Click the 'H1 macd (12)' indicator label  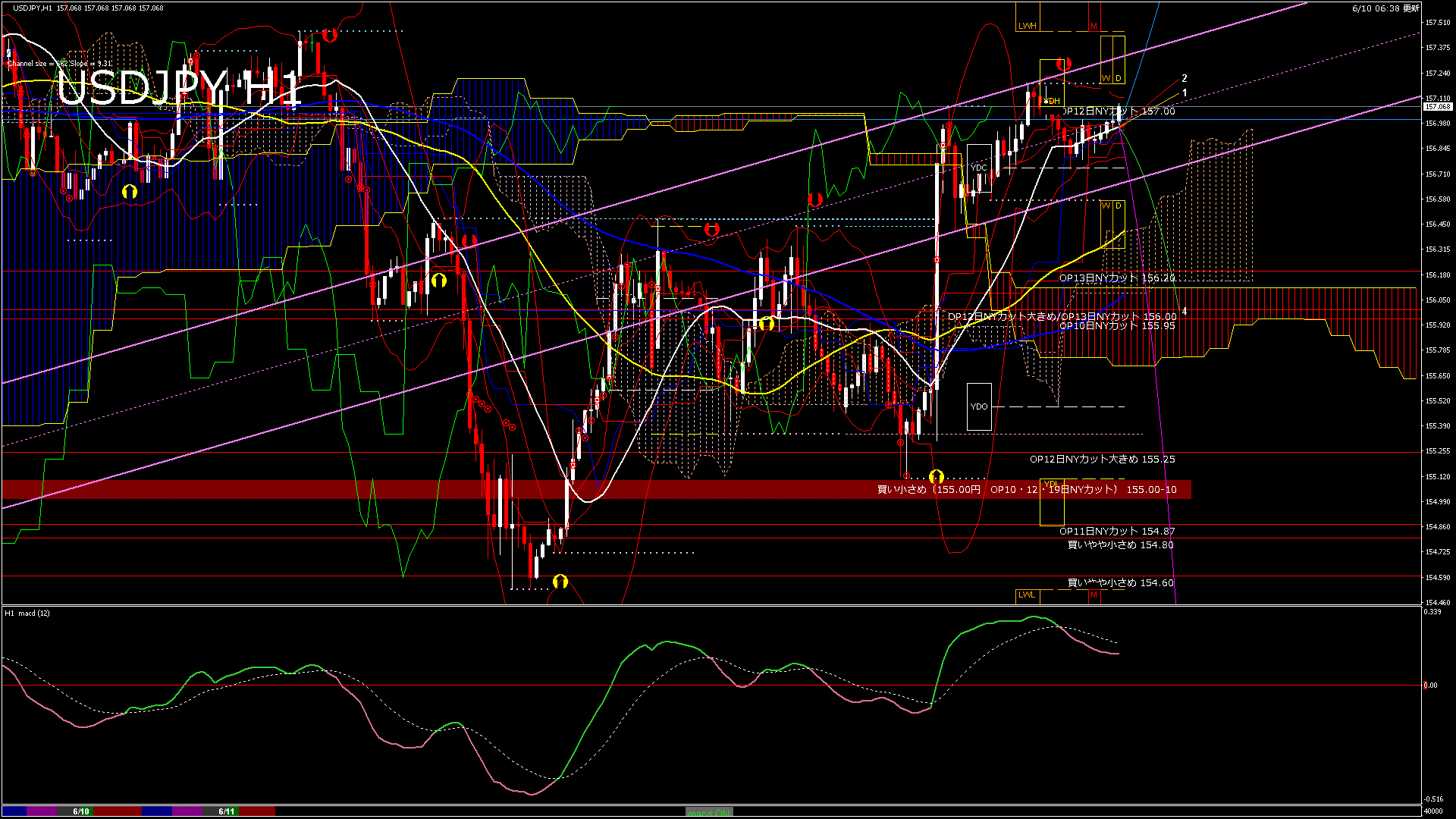click(x=27, y=613)
